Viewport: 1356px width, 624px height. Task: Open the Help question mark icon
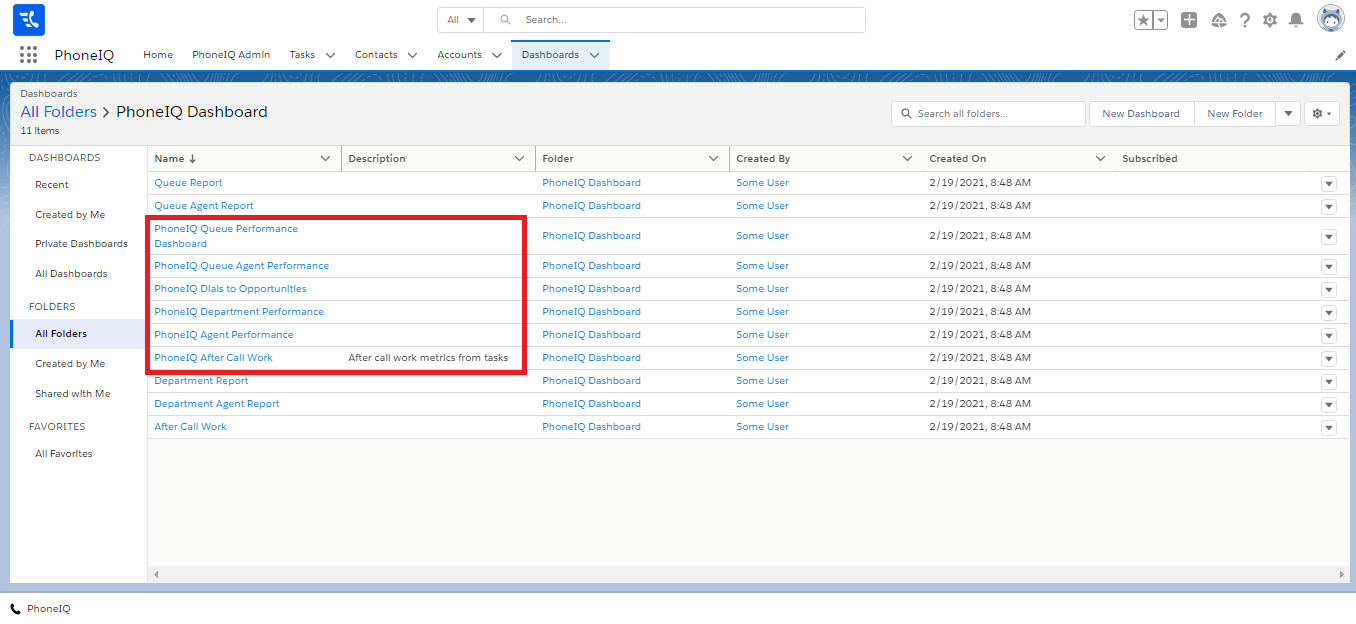coord(1245,20)
